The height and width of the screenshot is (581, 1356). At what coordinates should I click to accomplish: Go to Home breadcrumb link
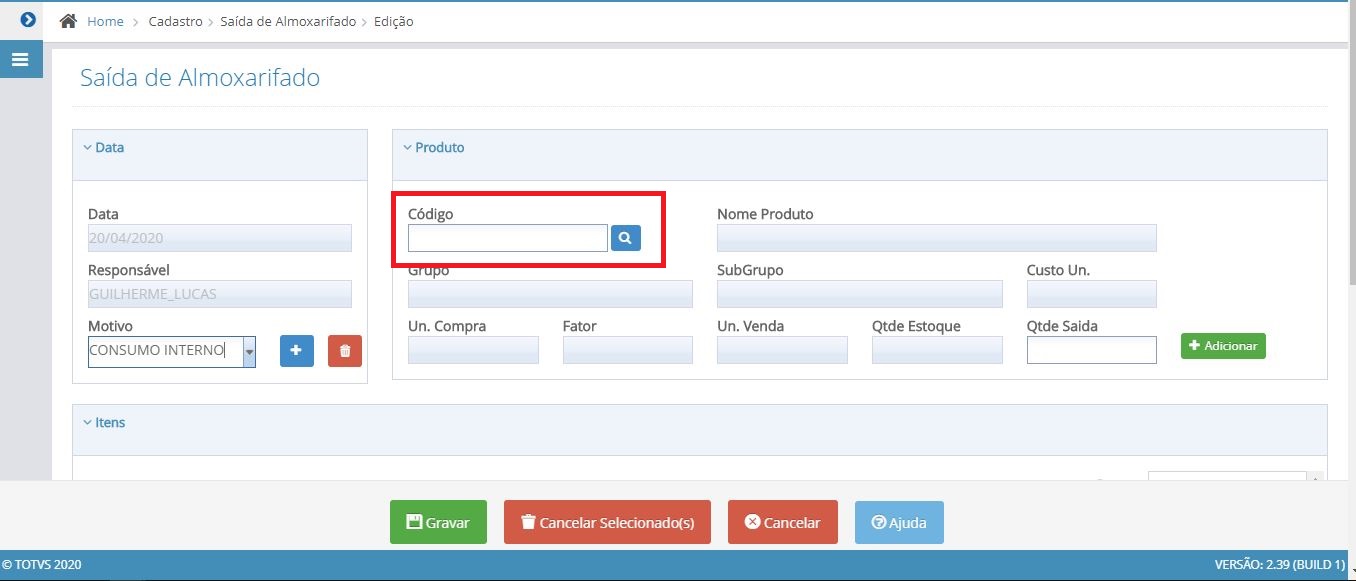[x=105, y=21]
